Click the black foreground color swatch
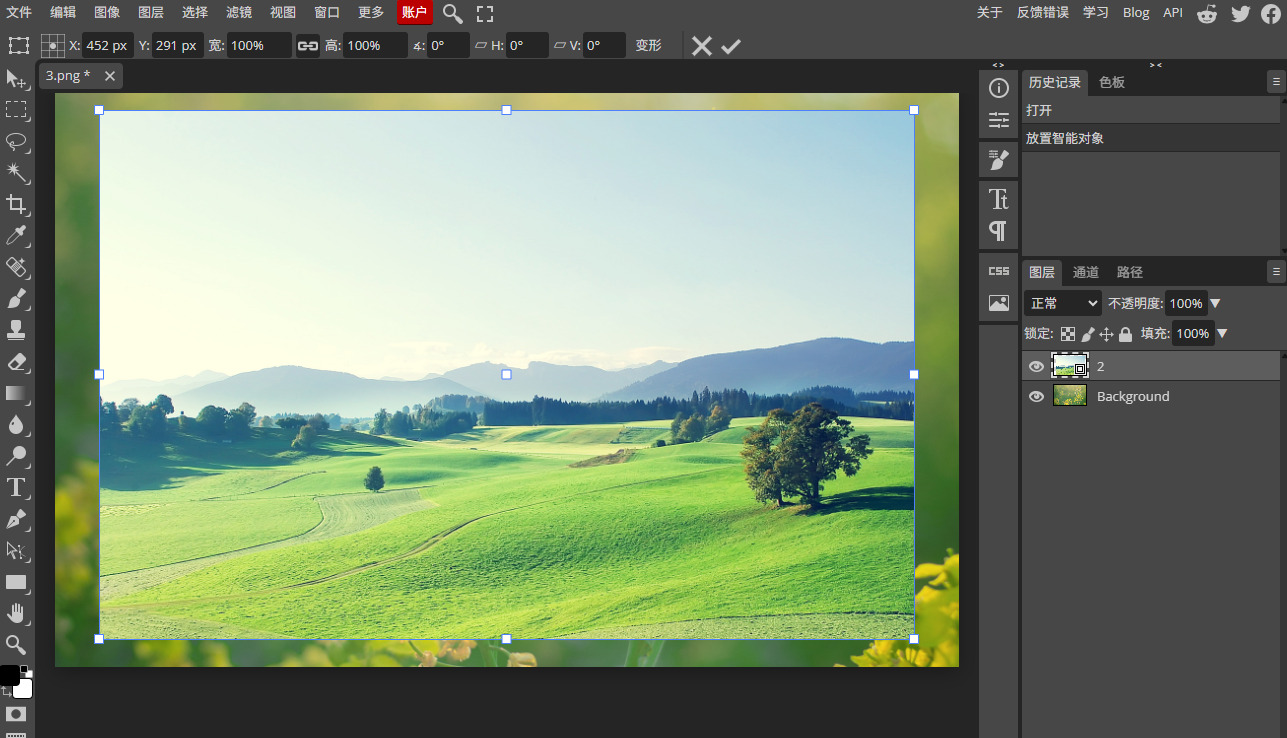Screen dimensions: 1287x738 click(9, 676)
